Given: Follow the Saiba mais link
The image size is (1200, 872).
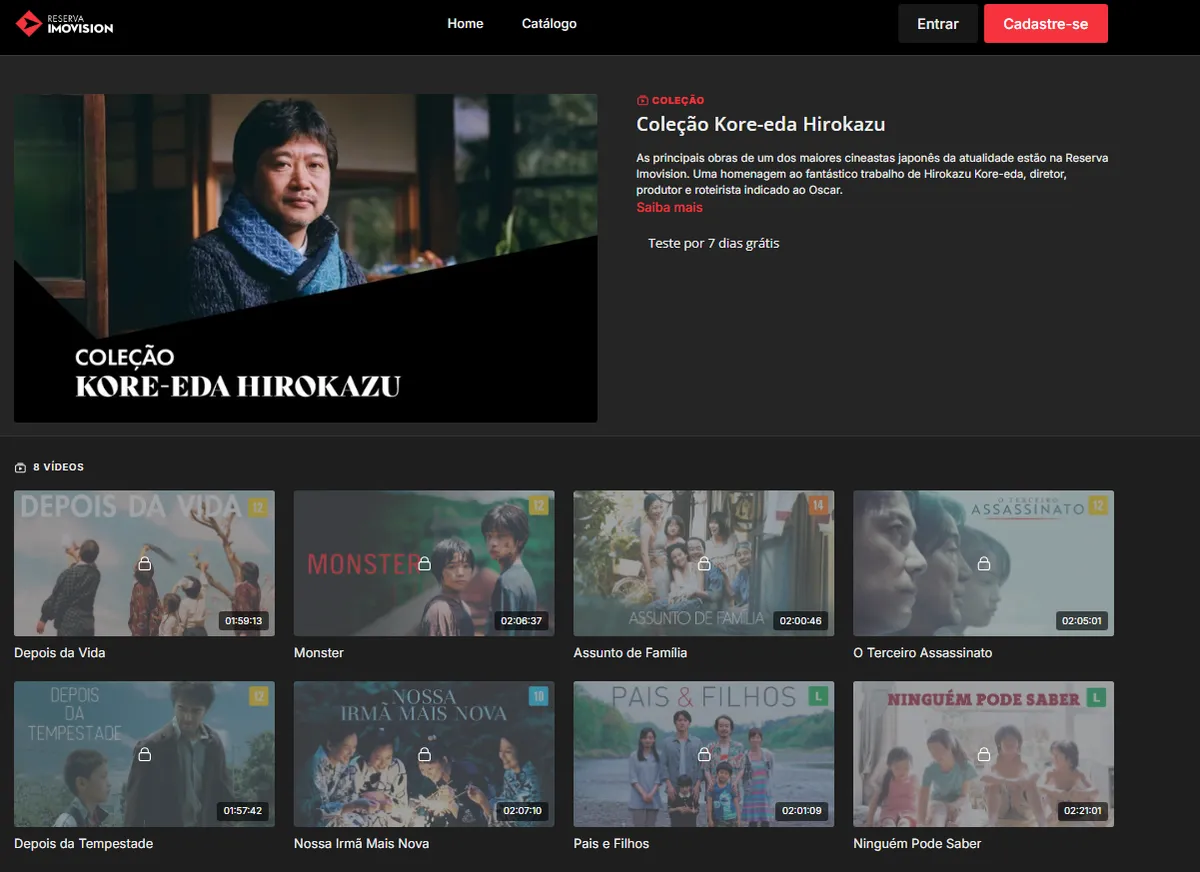Looking at the screenshot, I should point(669,208).
